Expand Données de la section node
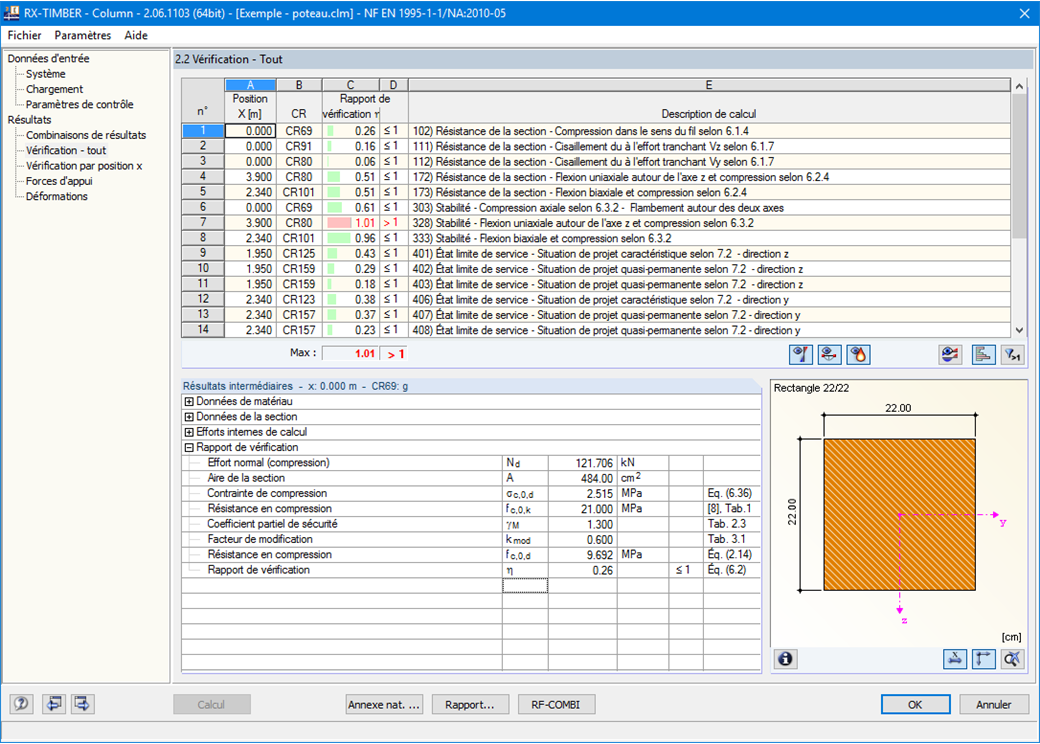1040x744 pixels. pyautogui.click(x=189, y=416)
